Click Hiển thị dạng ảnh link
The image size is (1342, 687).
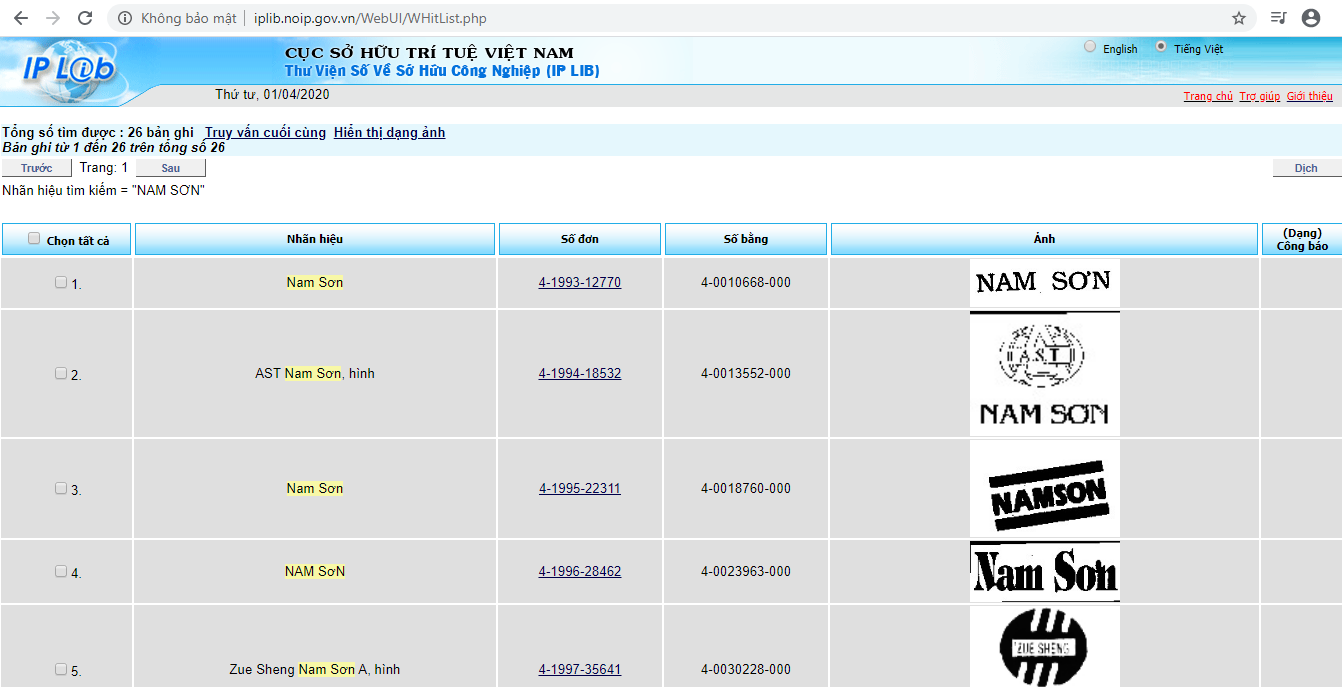[x=389, y=132]
